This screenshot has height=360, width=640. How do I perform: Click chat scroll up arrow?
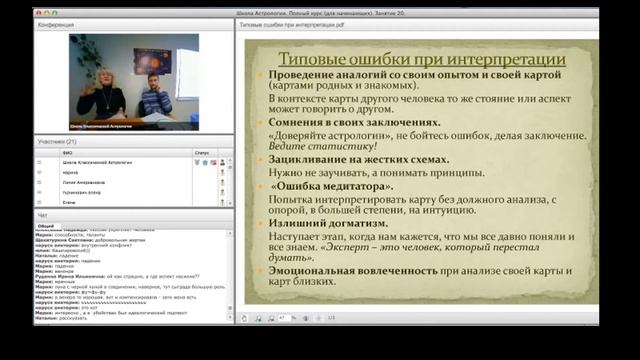pos(230,233)
